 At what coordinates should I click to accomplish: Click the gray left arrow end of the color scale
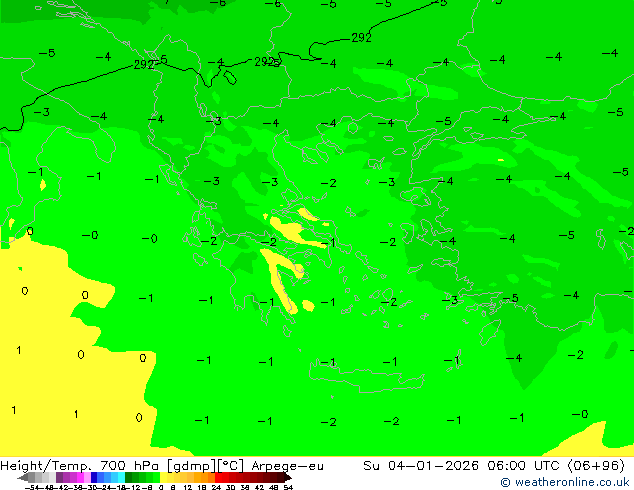point(23,477)
